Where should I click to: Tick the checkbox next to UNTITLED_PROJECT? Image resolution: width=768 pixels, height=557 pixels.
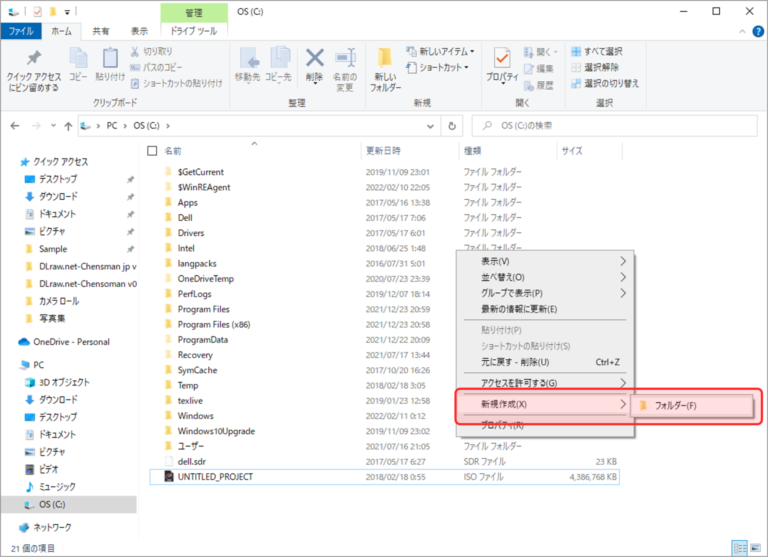pyautogui.click(x=153, y=477)
